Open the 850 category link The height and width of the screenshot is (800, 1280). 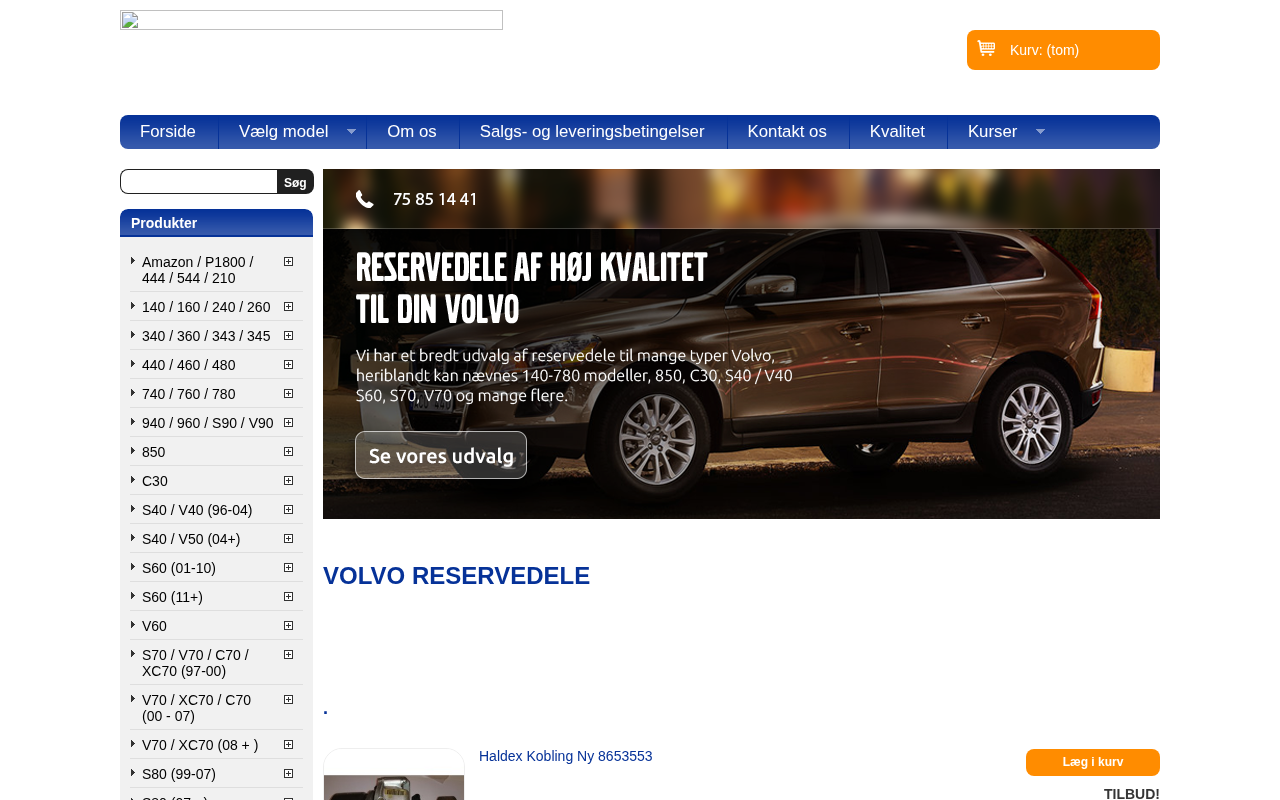(154, 452)
